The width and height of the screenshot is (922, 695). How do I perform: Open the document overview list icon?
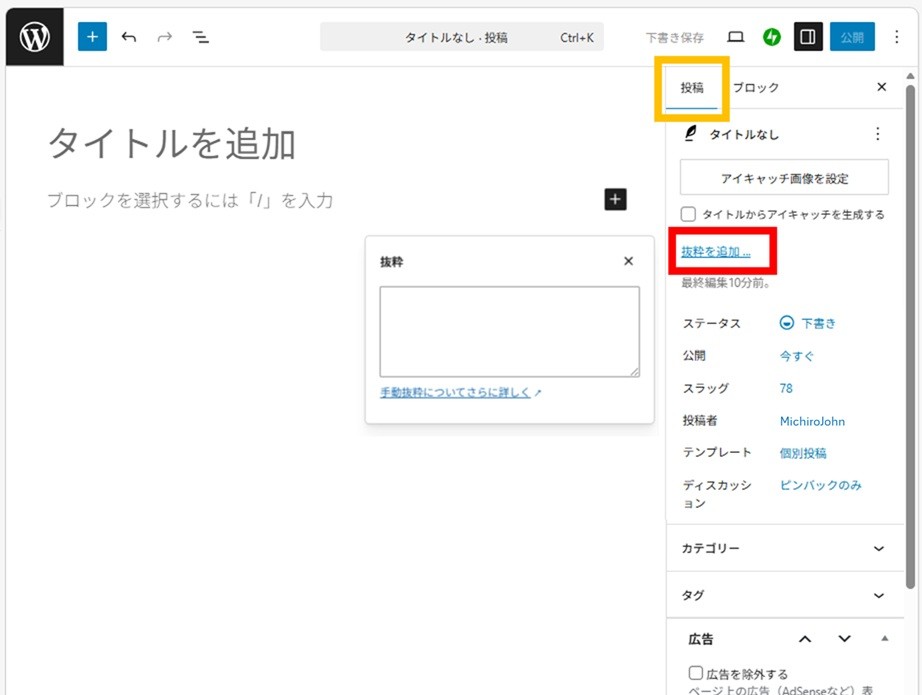[201, 37]
